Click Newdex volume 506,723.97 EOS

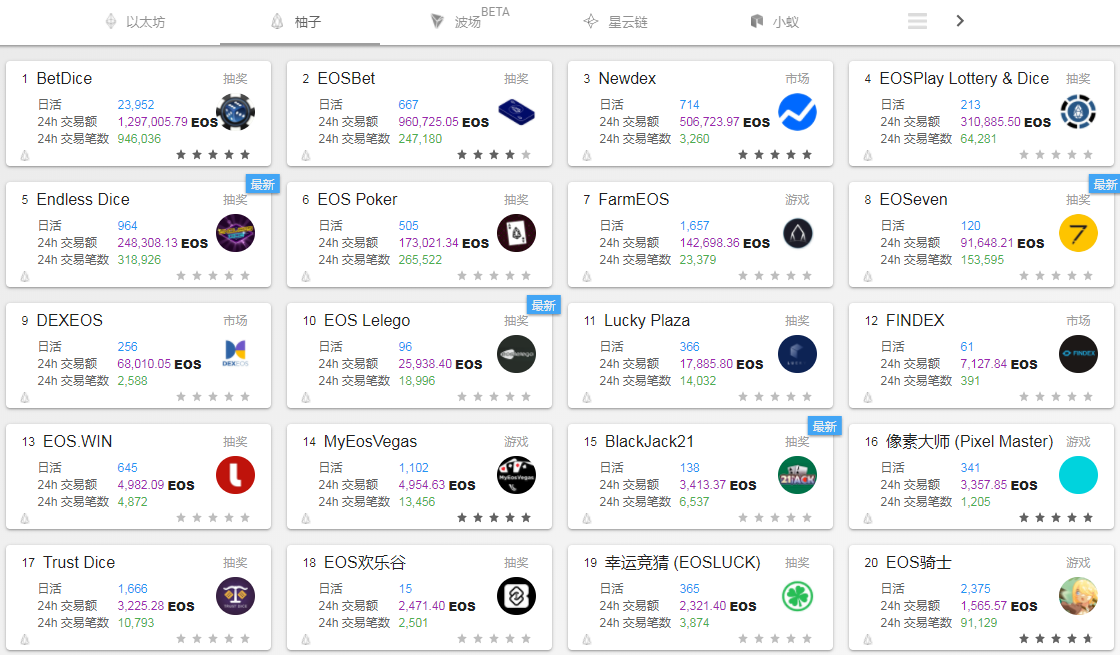coord(724,122)
